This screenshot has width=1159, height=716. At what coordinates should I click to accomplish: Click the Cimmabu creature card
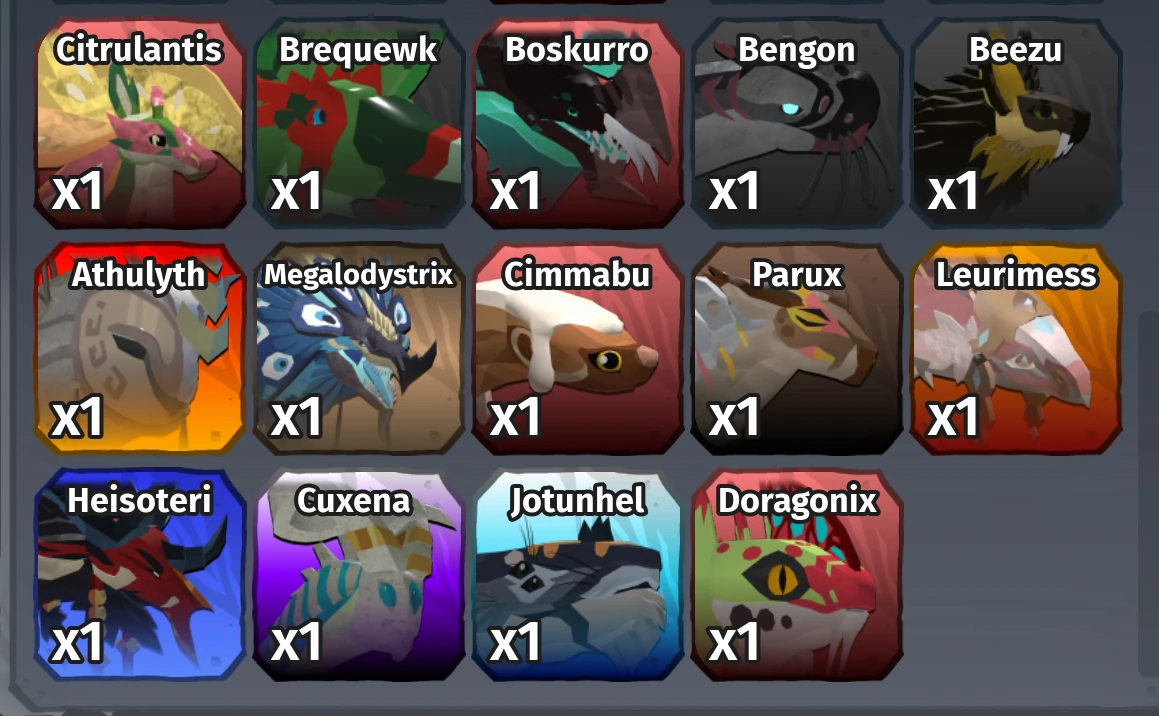point(577,348)
